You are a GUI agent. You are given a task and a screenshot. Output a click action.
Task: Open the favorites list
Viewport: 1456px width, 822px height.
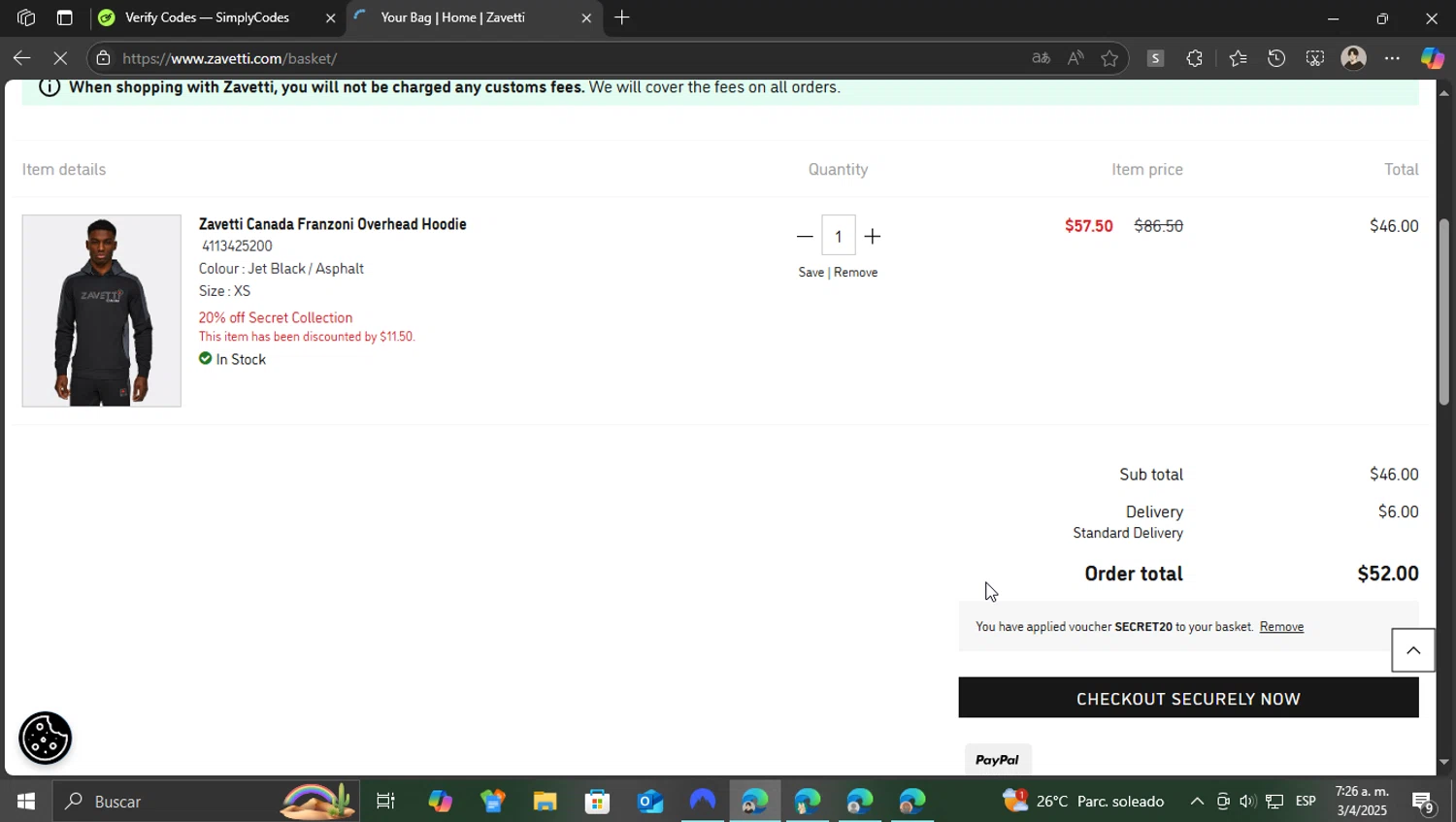(x=1238, y=58)
